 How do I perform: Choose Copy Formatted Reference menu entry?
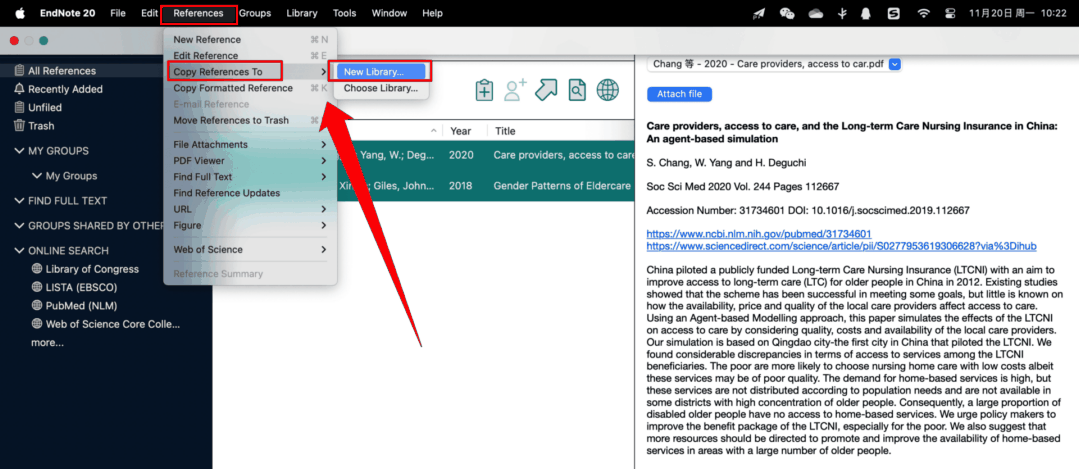(233, 88)
